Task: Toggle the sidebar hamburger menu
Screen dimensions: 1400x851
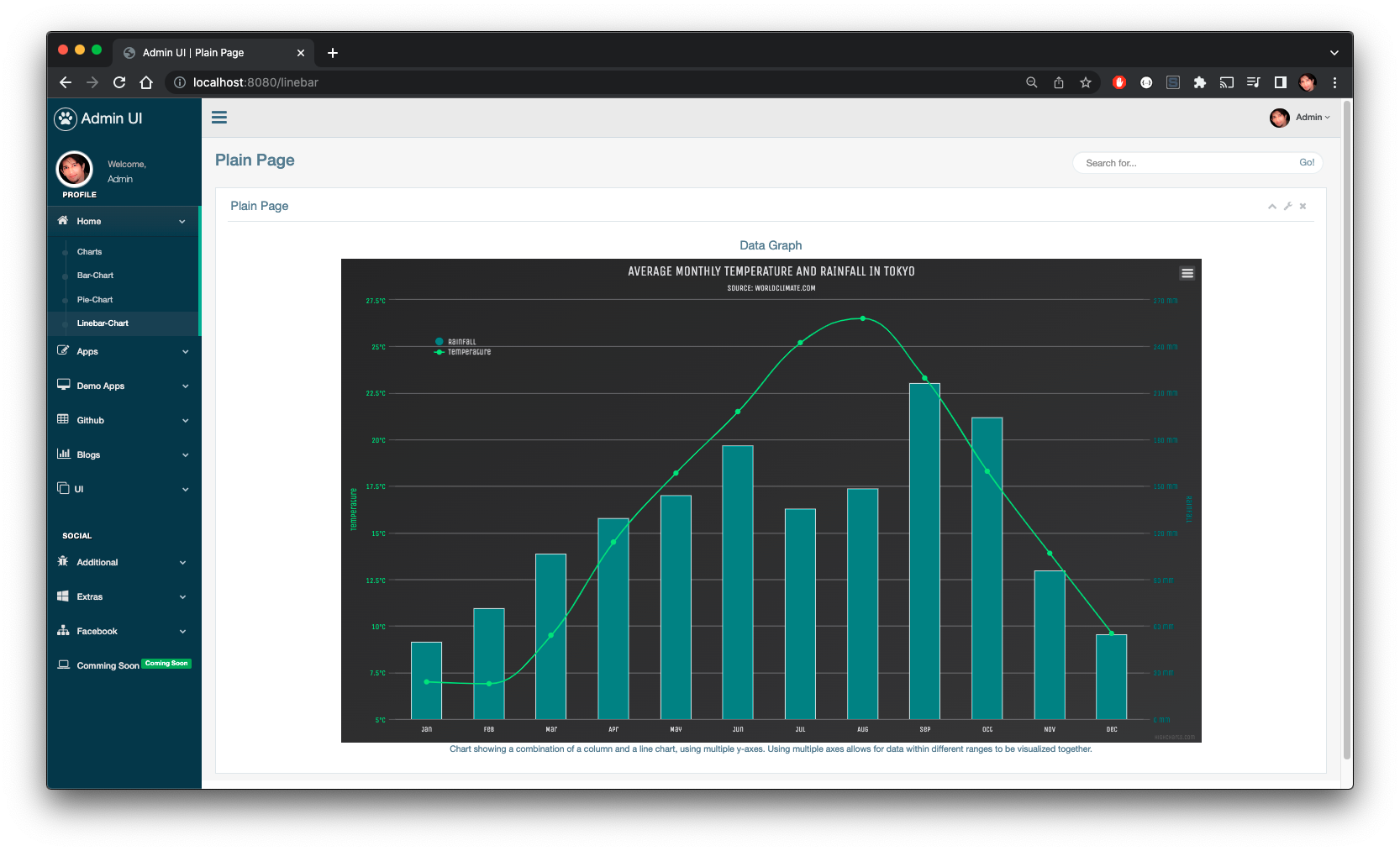Action: (219, 118)
